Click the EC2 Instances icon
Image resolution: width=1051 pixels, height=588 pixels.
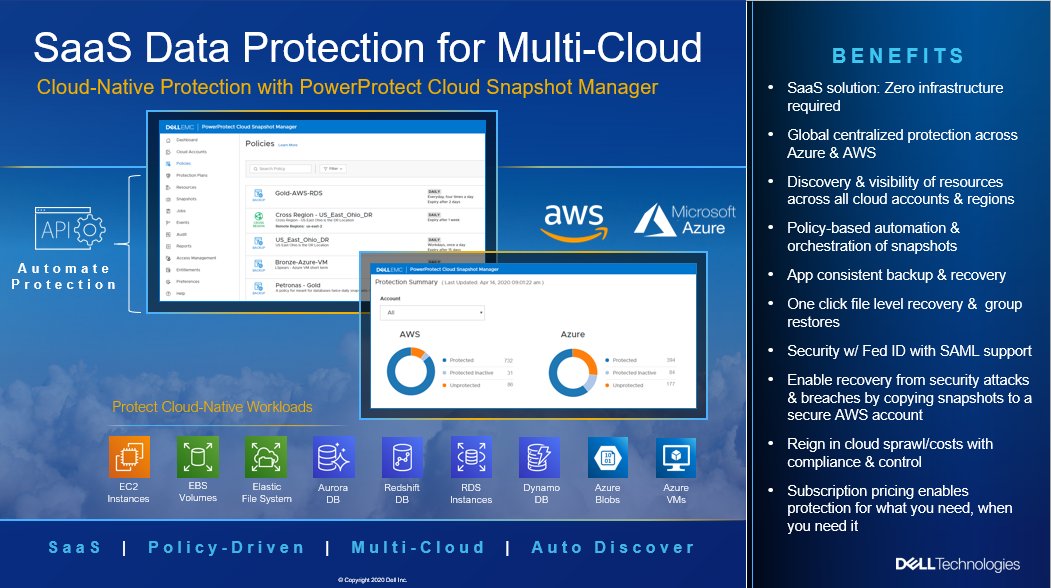tap(129, 457)
